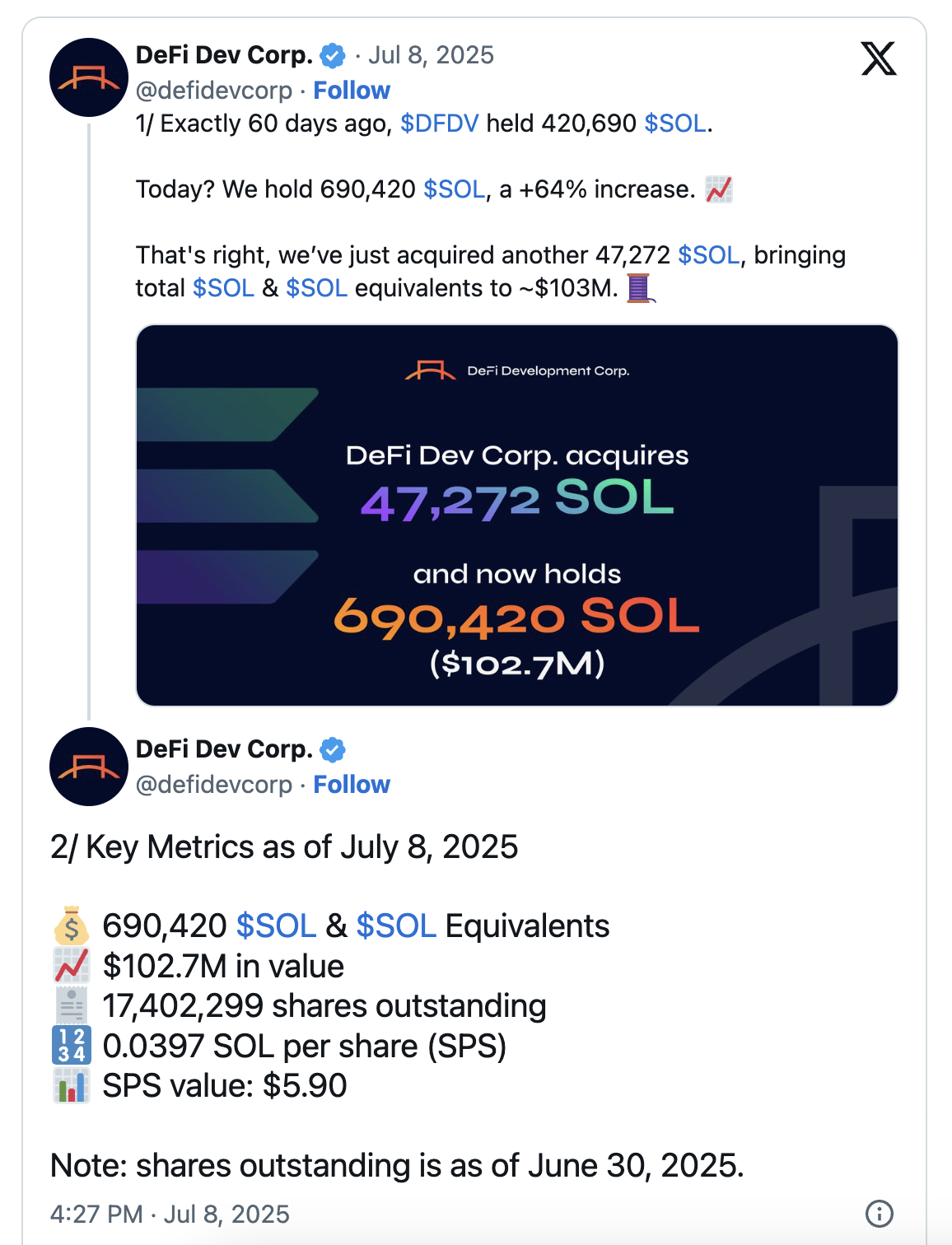
Task: Click the second DeFi Dev Corp avatar
Action: [89, 767]
